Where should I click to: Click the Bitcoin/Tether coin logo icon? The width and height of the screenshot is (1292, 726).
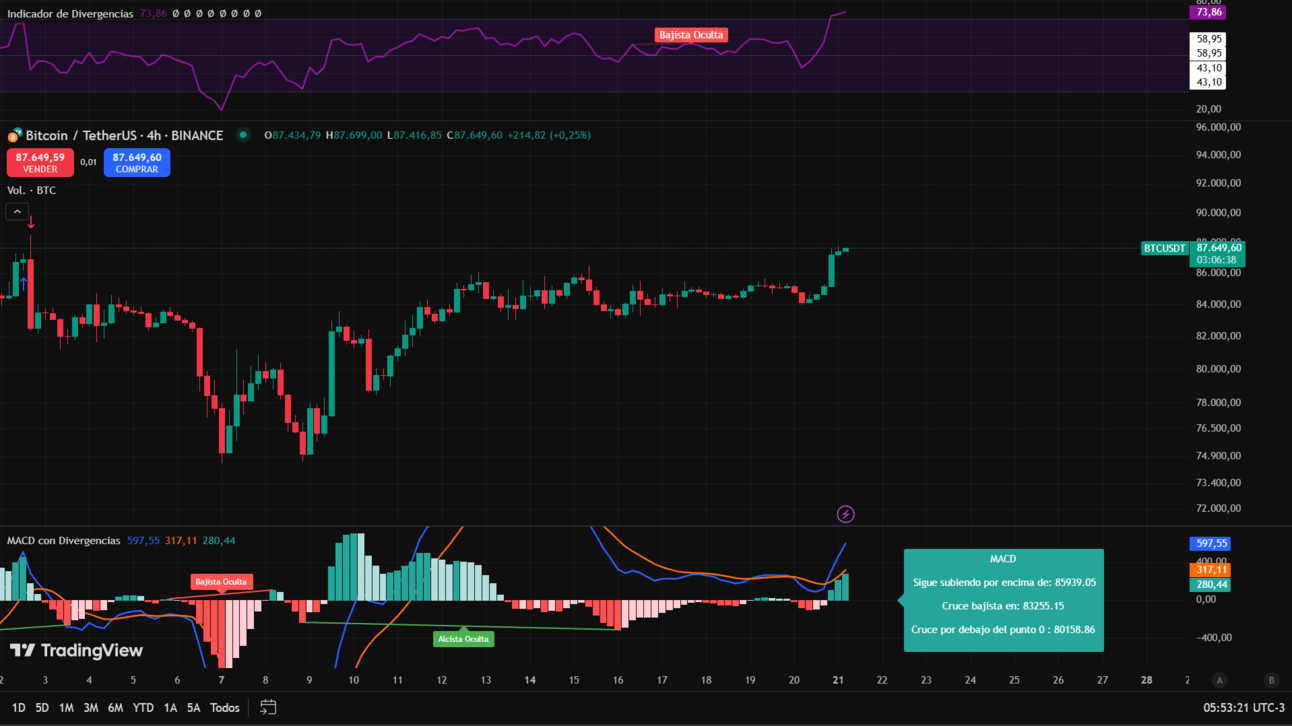(15, 135)
